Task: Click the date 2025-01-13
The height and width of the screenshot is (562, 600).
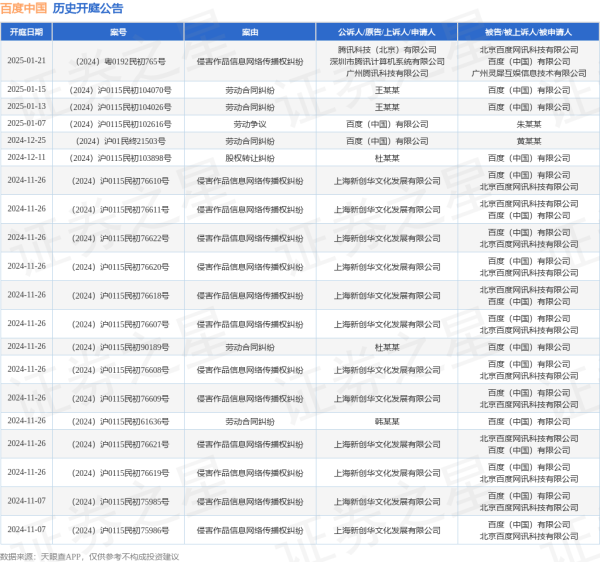Action: pos(26,106)
